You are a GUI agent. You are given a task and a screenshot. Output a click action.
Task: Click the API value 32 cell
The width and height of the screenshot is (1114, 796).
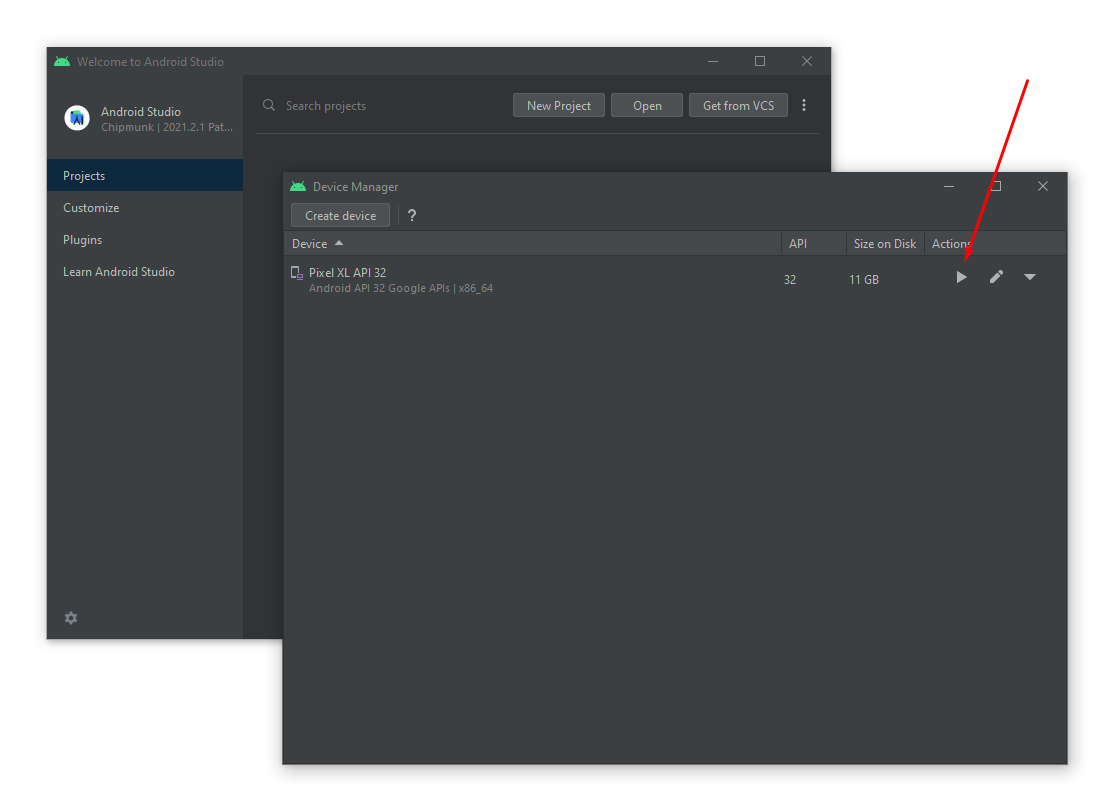(790, 280)
